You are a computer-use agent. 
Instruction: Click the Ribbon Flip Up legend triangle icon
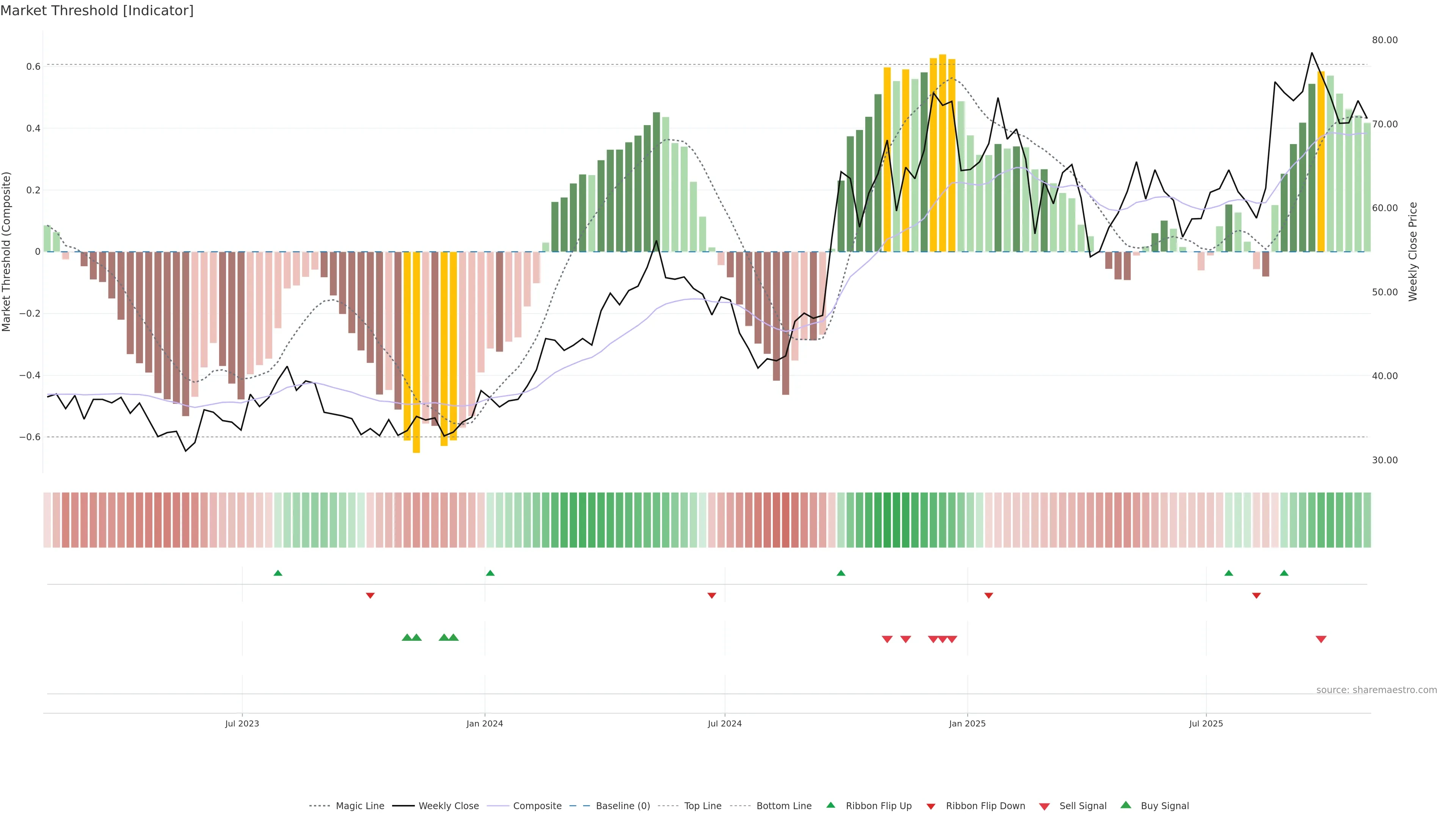click(830, 805)
